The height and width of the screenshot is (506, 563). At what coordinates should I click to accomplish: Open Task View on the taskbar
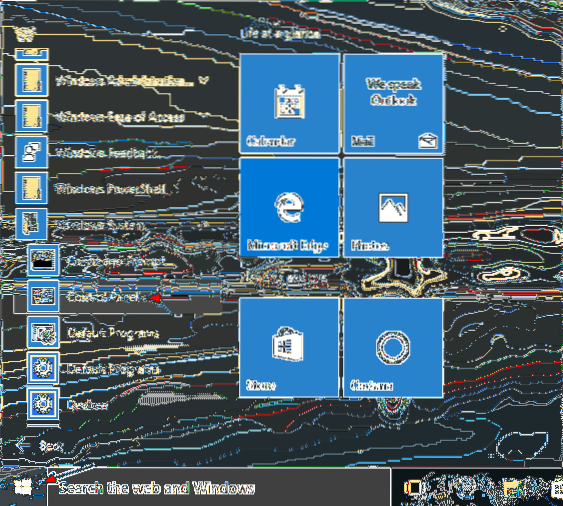[x=414, y=488]
